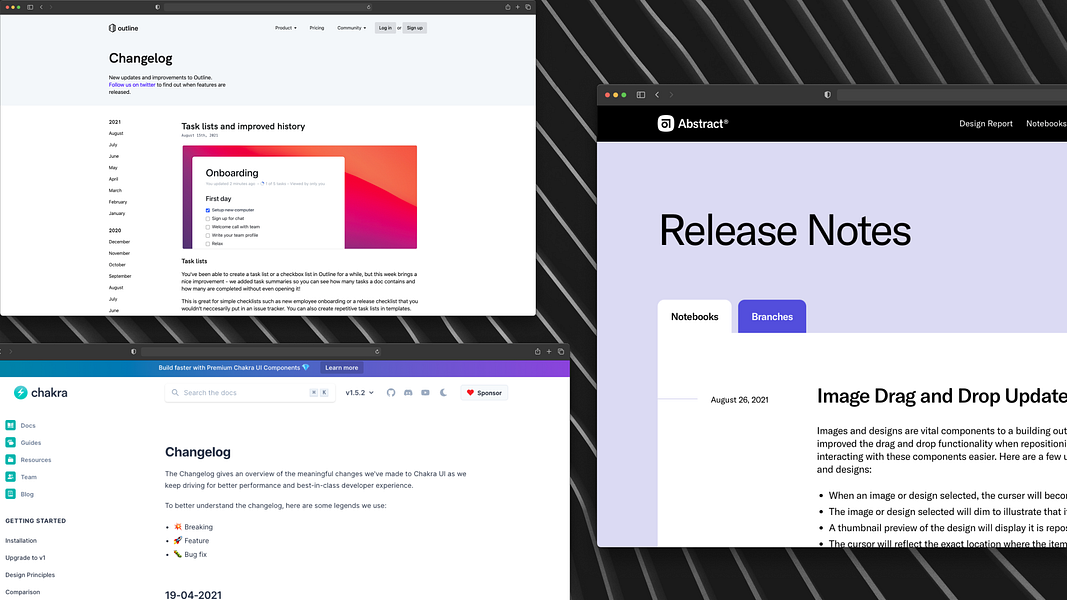Click the Comparison link in Chakra's sidebar
The height and width of the screenshot is (600, 1067).
pyautogui.click(x=22, y=592)
